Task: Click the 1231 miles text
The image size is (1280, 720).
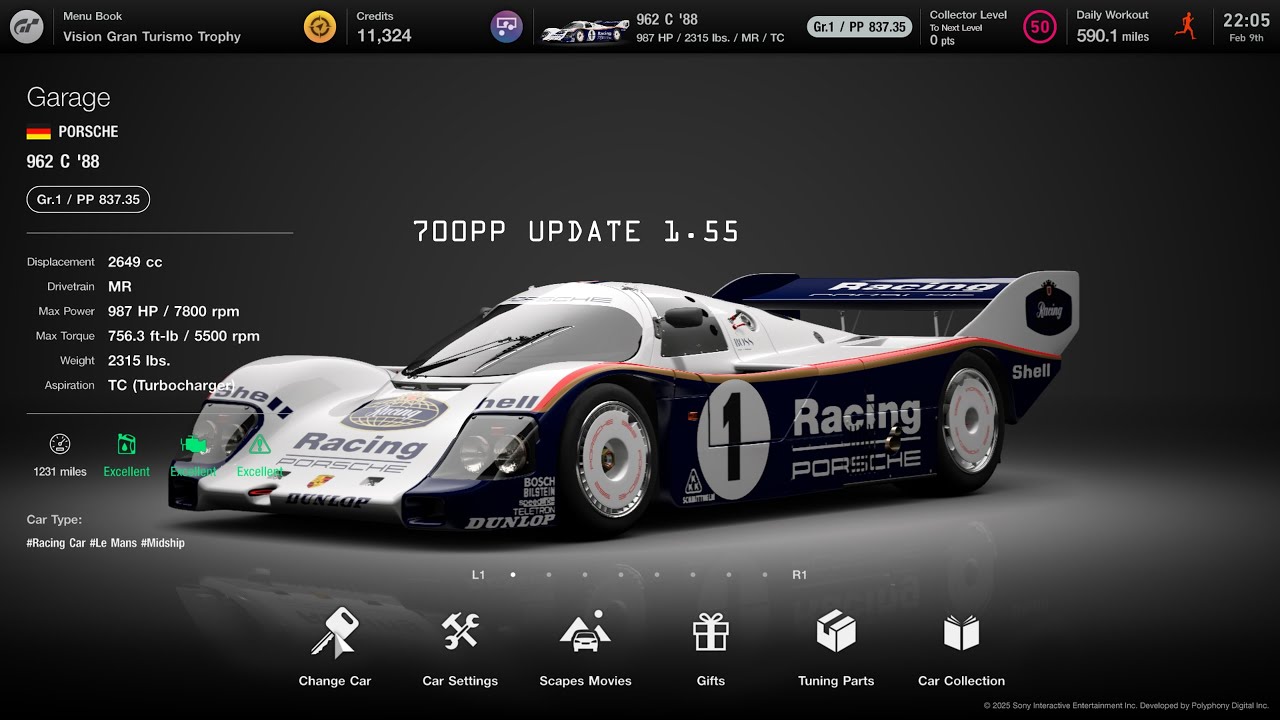Action: coord(60,472)
